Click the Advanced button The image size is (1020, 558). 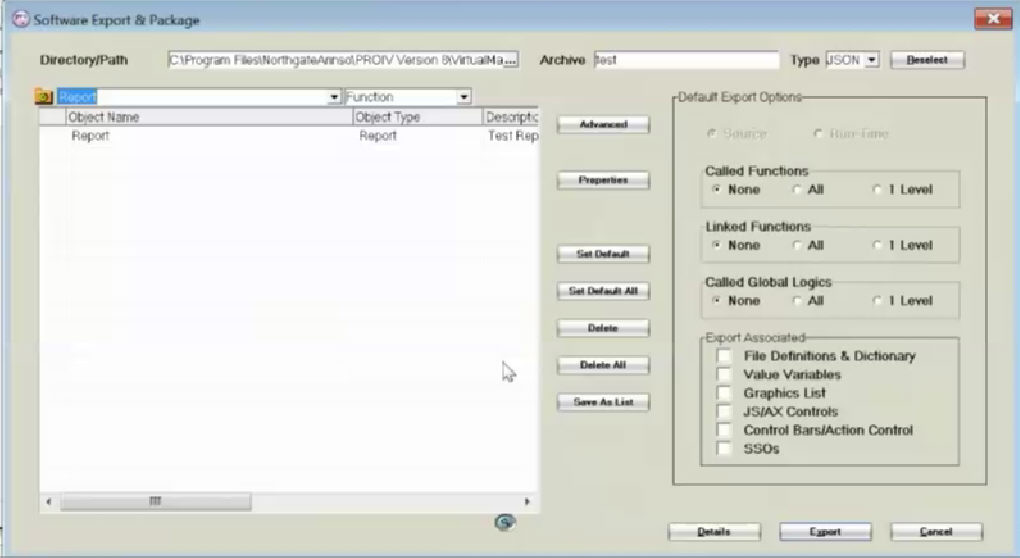click(603, 124)
